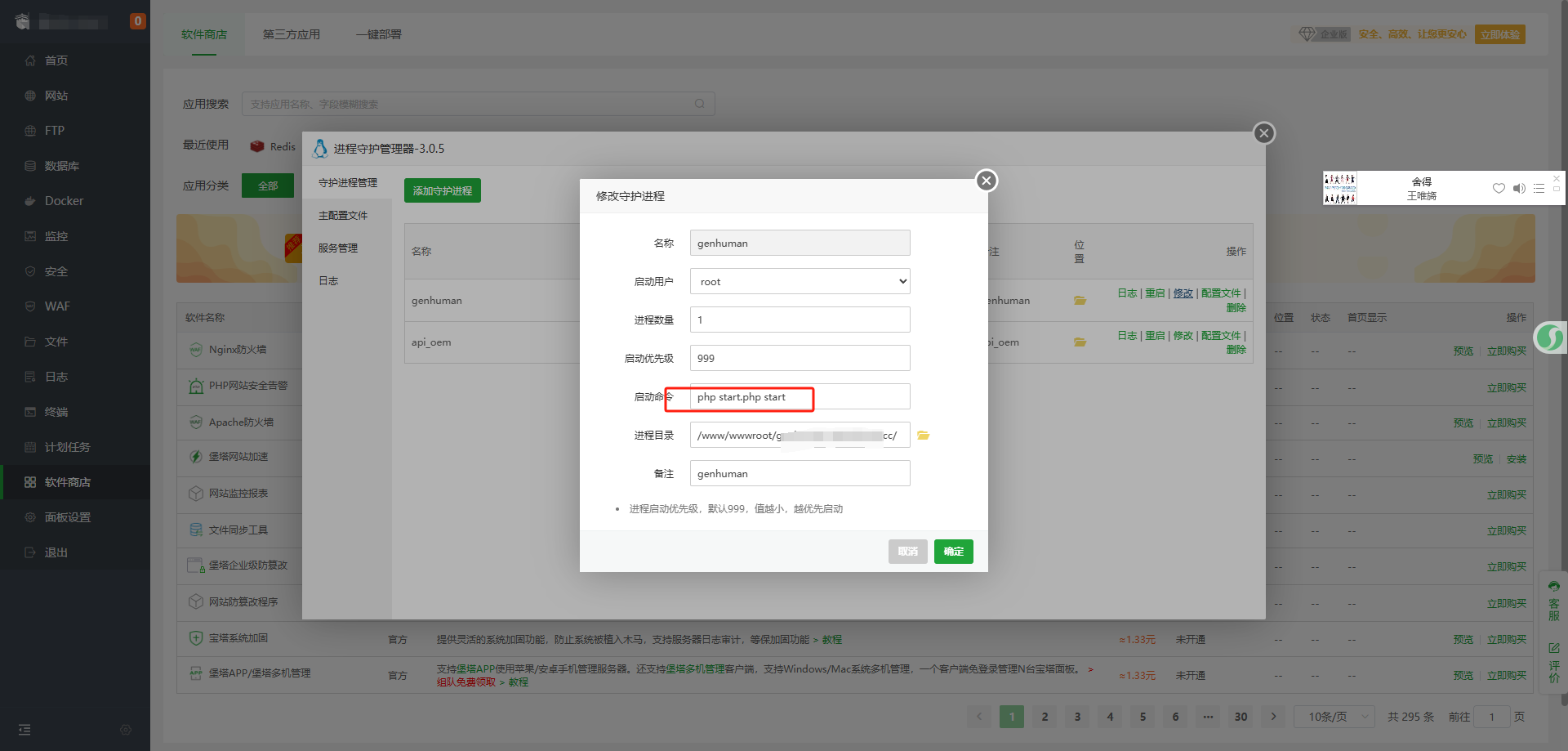Click 确定 to confirm daemon changes
The width and height of the screenshot is (1568, 751).
coord(953,552)
